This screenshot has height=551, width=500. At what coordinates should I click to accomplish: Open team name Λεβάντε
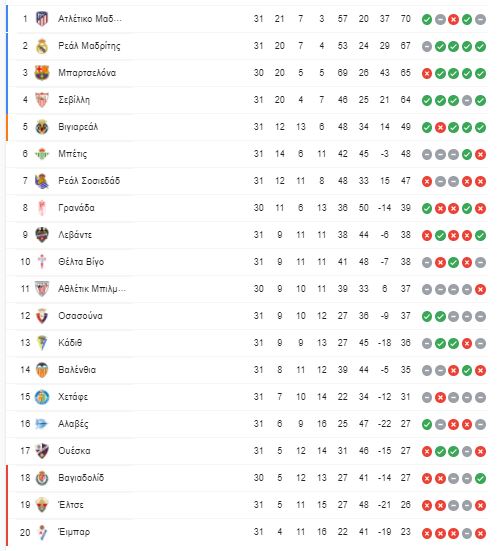click(75, 235)
